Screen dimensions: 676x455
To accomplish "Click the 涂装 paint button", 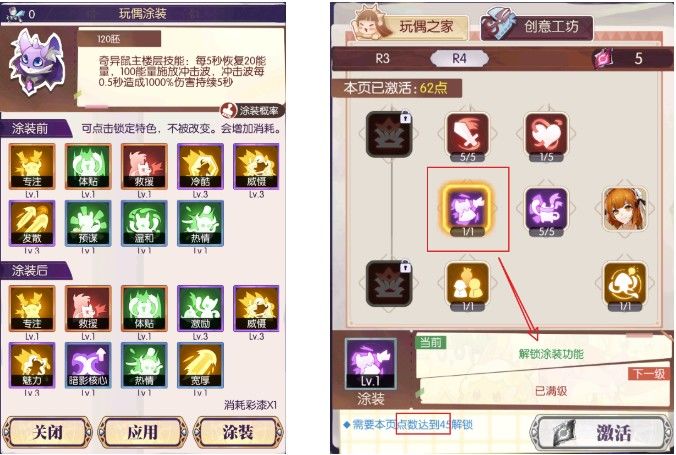I will [238, 432].
